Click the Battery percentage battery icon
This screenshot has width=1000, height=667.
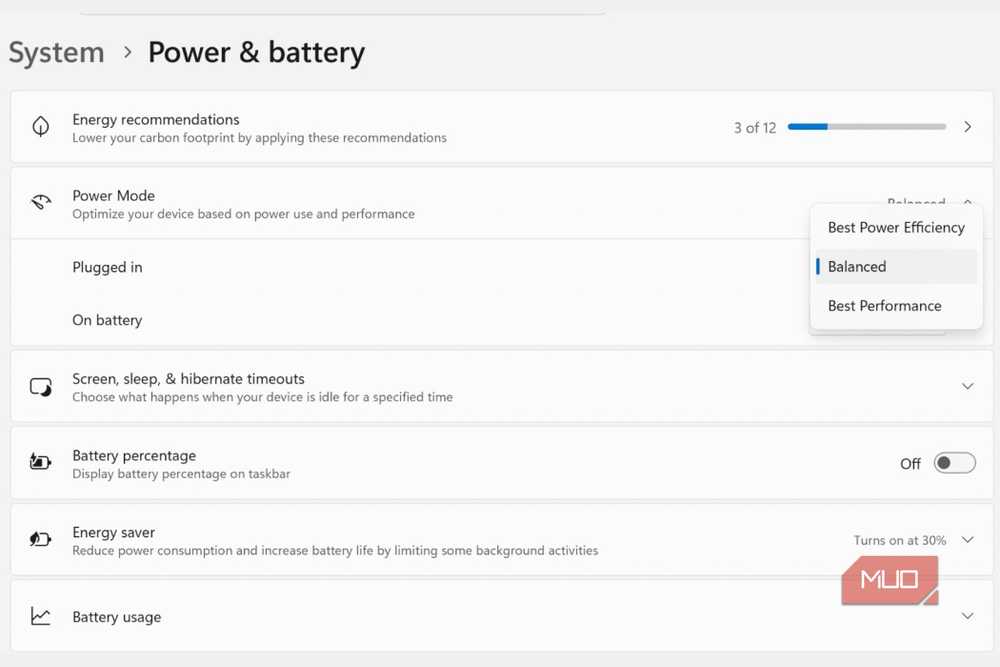point(41,461)
